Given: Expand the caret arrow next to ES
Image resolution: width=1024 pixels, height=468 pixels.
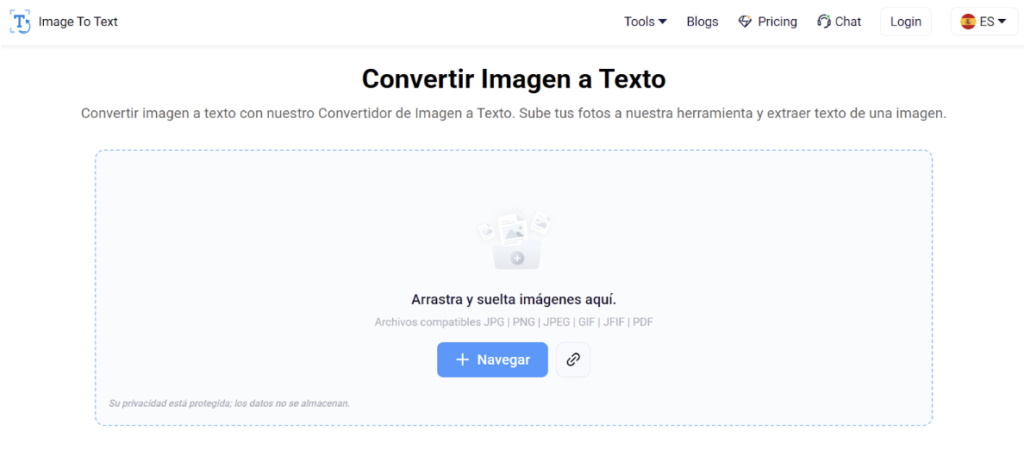Looking at the screenshot, I should pos(1002,22).
